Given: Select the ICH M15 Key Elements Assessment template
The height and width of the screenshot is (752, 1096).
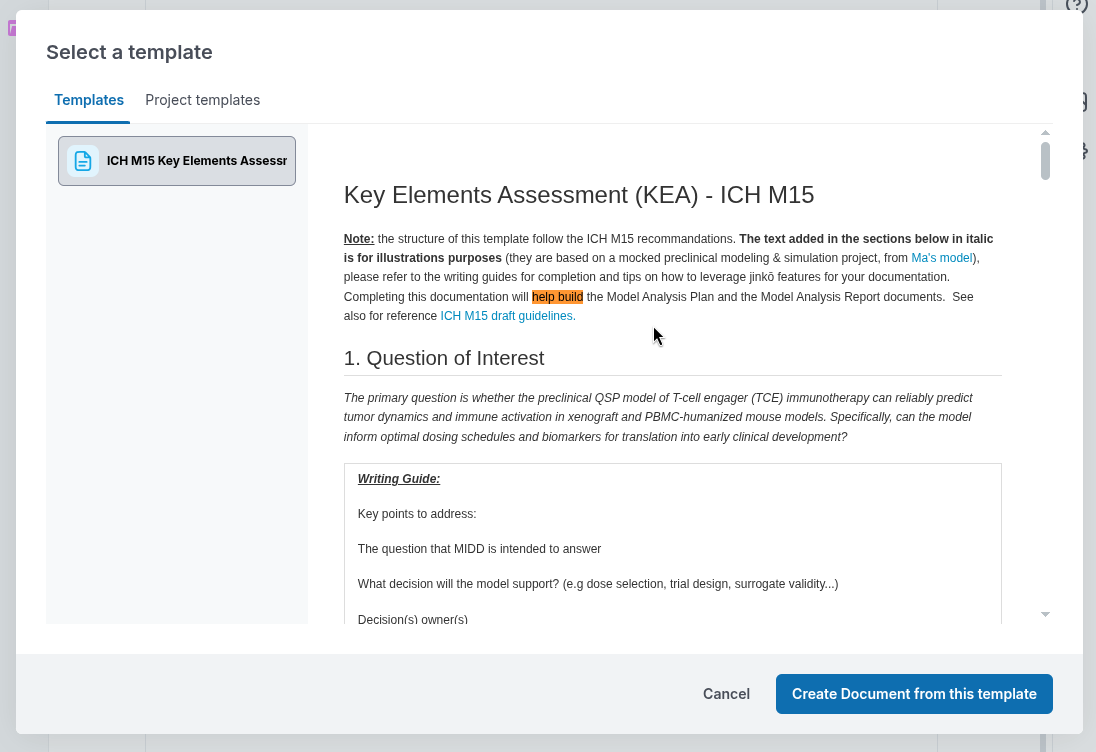Looking at the screenshot, I should click(177, 161).
